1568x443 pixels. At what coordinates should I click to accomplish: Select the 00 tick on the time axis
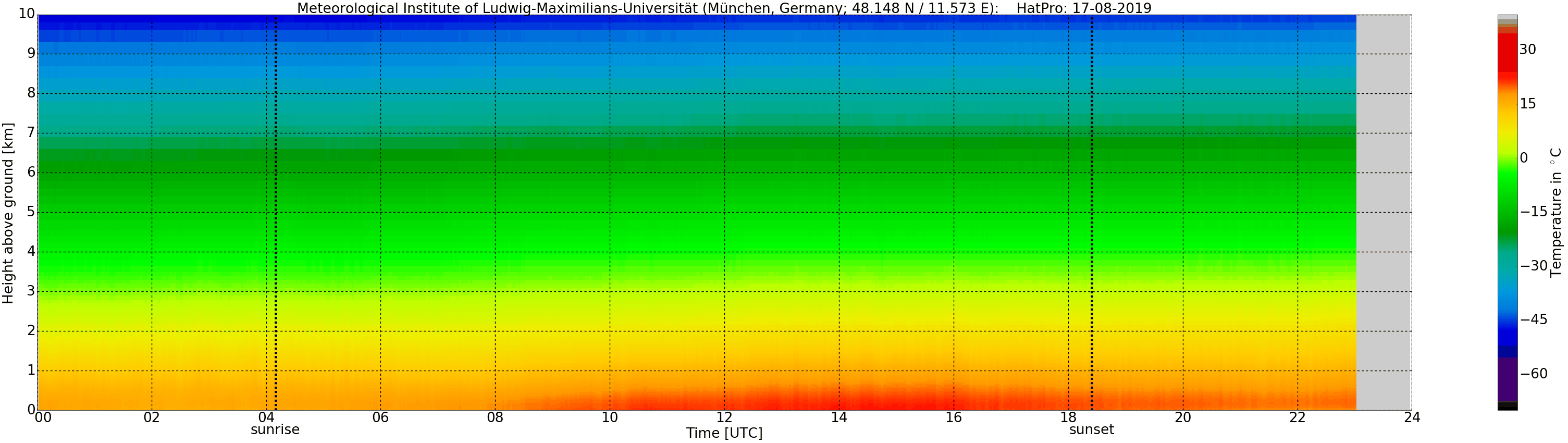tap(43, 417)
